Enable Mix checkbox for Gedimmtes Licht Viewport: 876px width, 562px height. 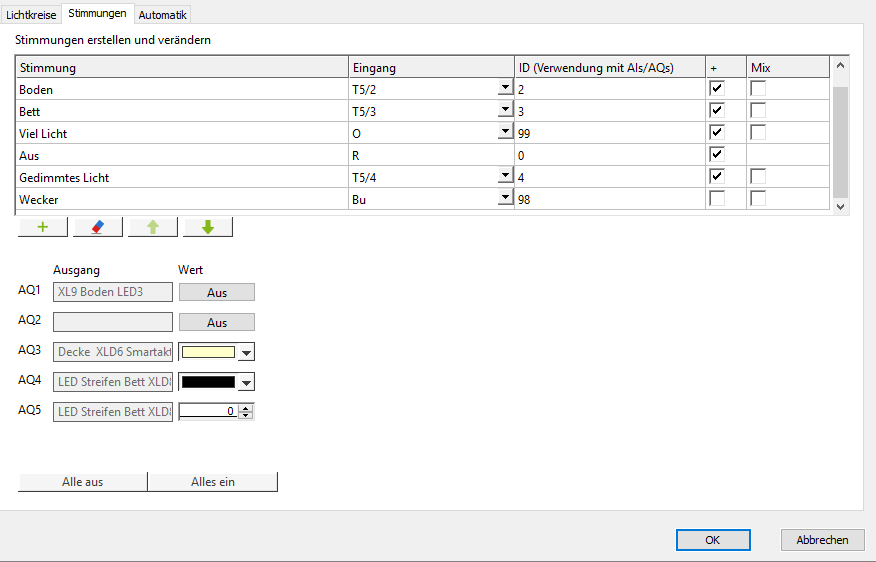(758, 177)
